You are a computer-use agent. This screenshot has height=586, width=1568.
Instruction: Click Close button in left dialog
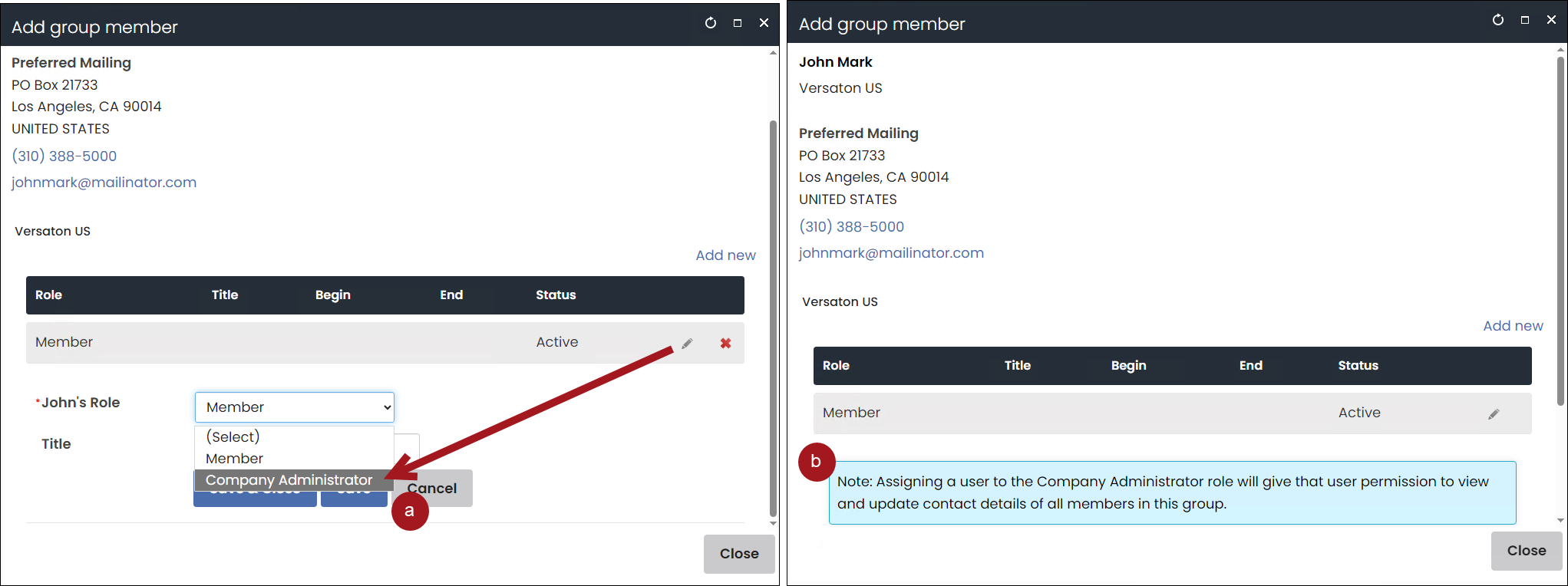pos(739,554)
